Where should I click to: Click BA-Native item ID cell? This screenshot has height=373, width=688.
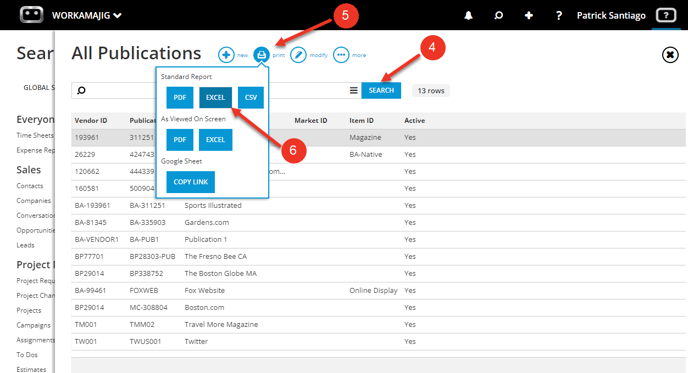pyautogui.click(x=366, y=154)
